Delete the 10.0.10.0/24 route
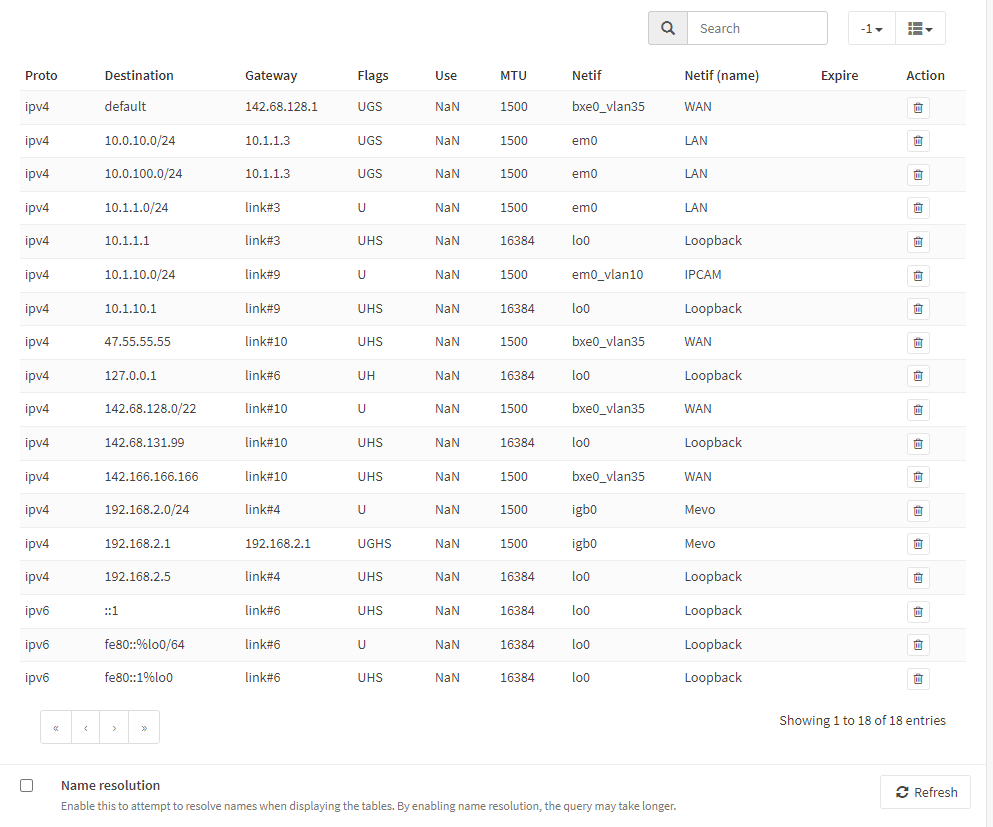Image resolution: width=993 pixels, height=827 pixels. pos(918,141)
